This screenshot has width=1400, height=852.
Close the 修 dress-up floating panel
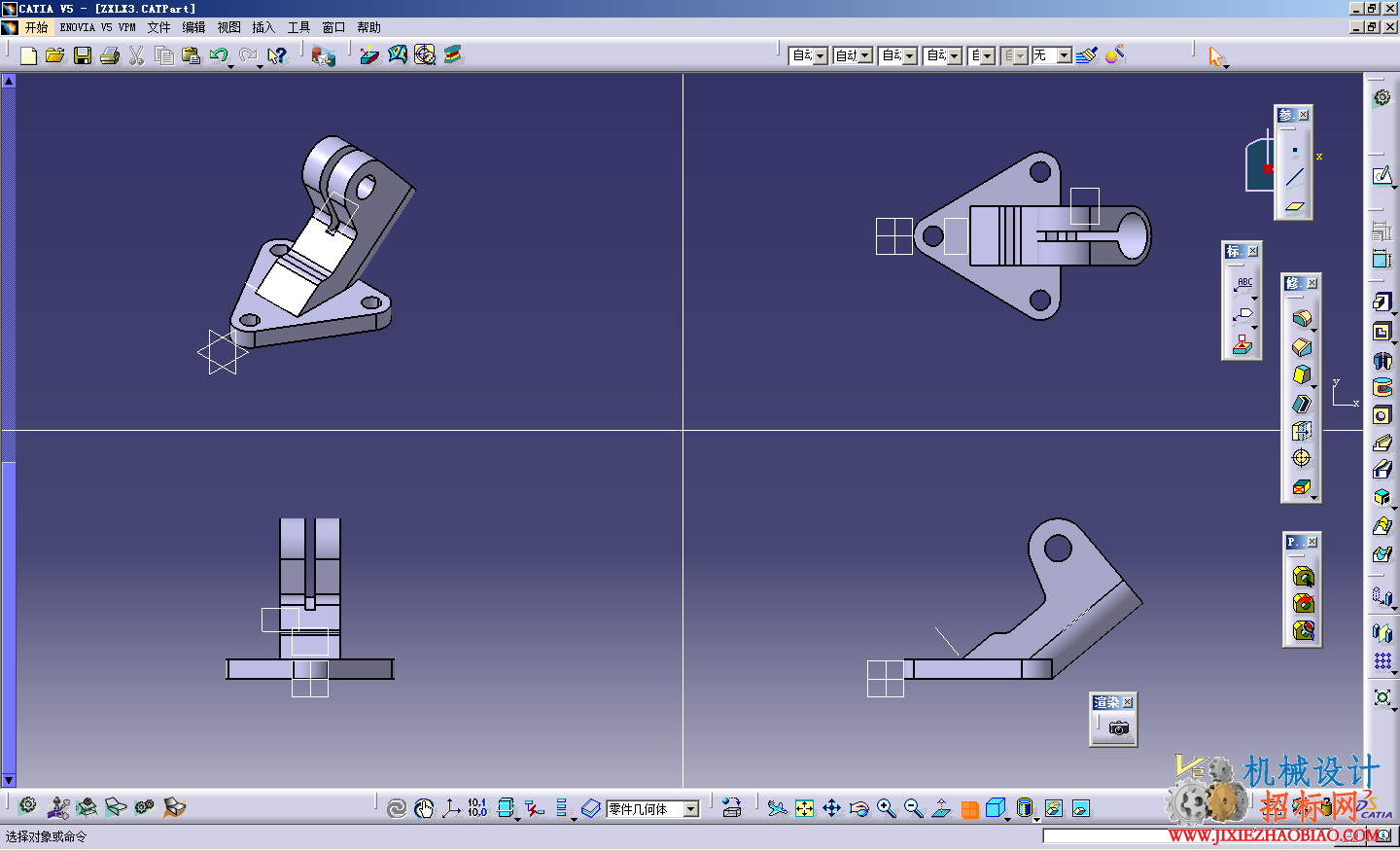pyautogui.click(x=1312, y=283)
